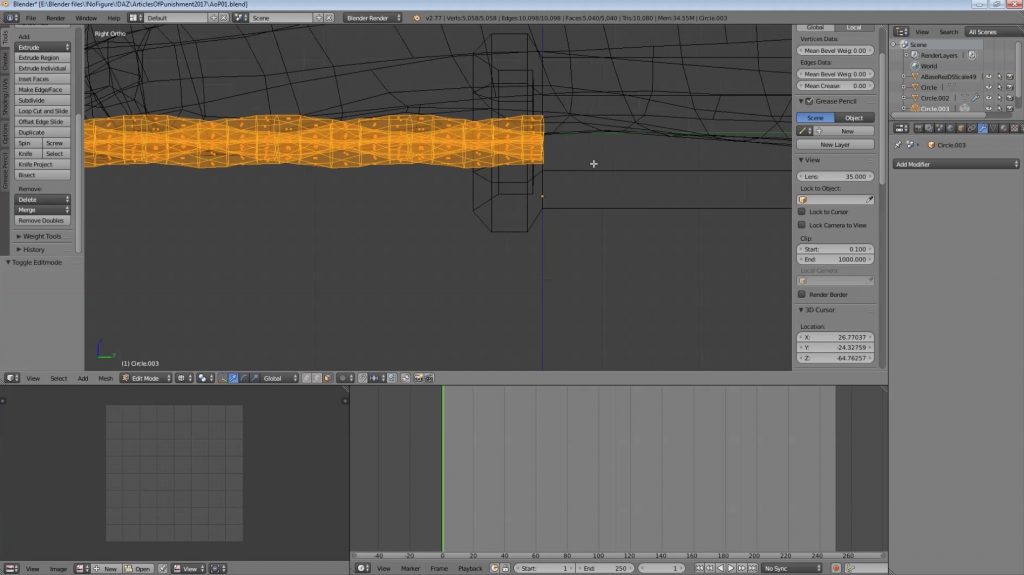Click the Remove Doubles button
The image size is (1024, 575).
tap(42, 220)
